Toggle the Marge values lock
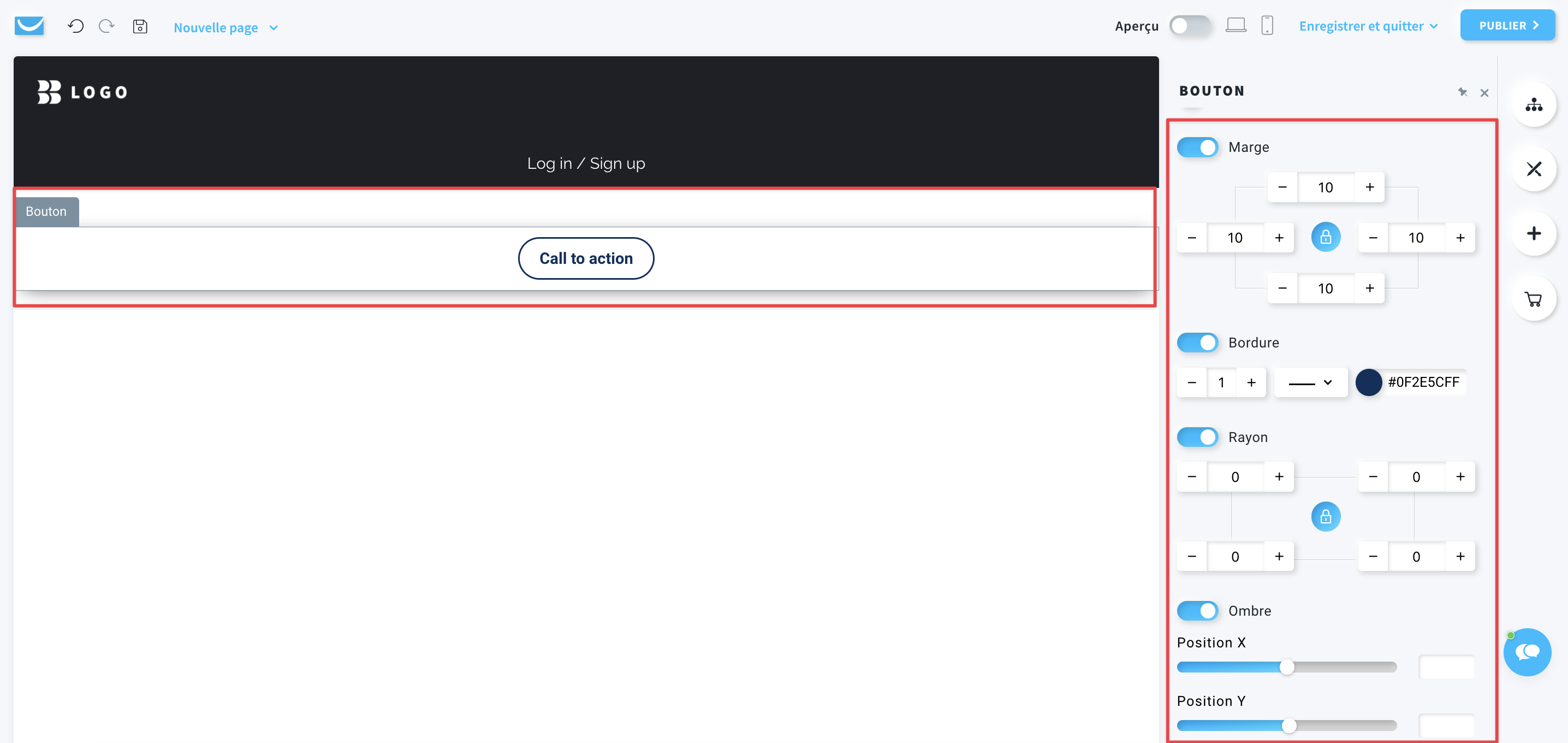This screenshot has height=743, width=1568. pos(1326,237)
